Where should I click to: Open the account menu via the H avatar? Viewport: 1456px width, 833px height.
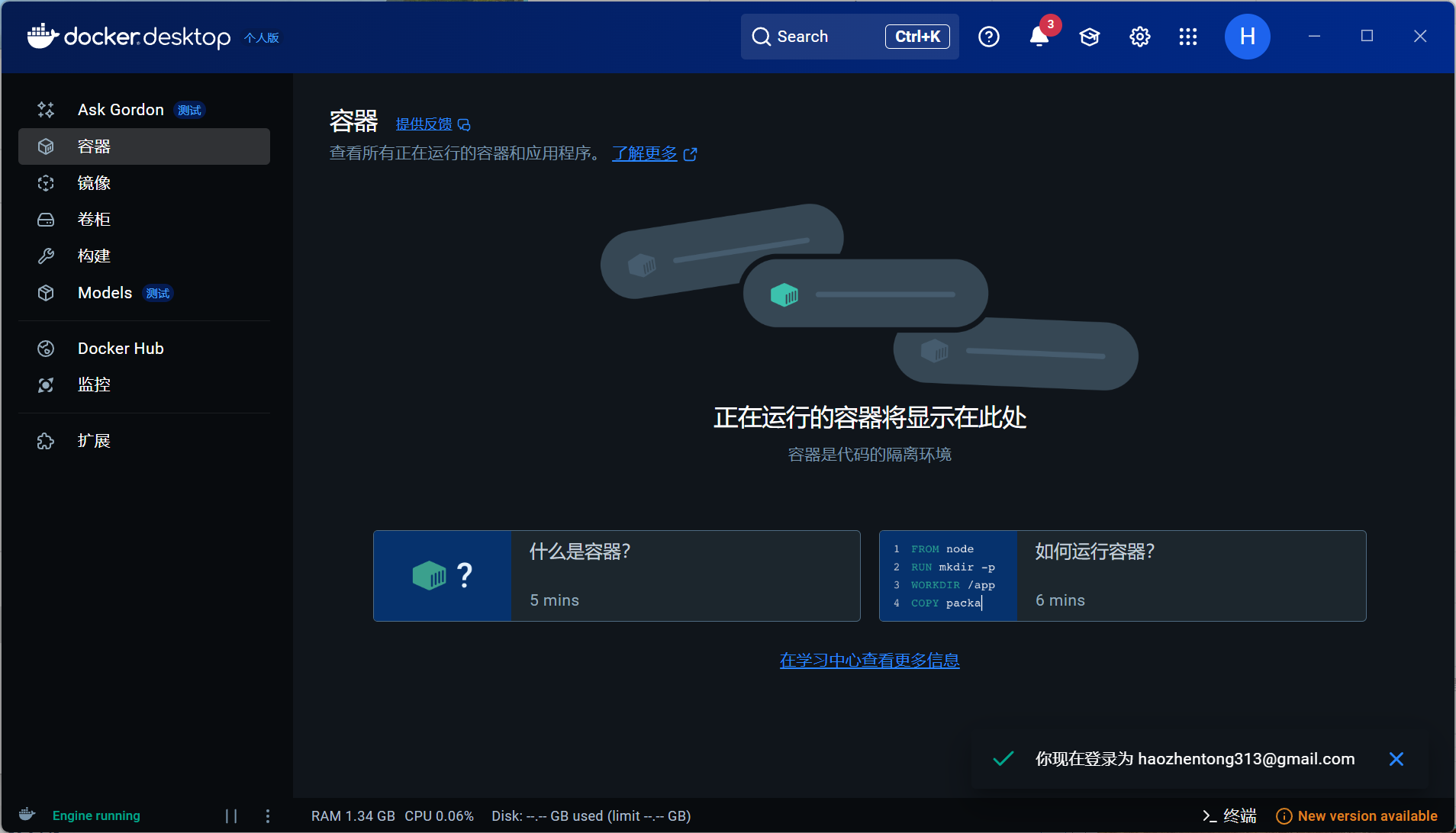(x=1245, y=36)
